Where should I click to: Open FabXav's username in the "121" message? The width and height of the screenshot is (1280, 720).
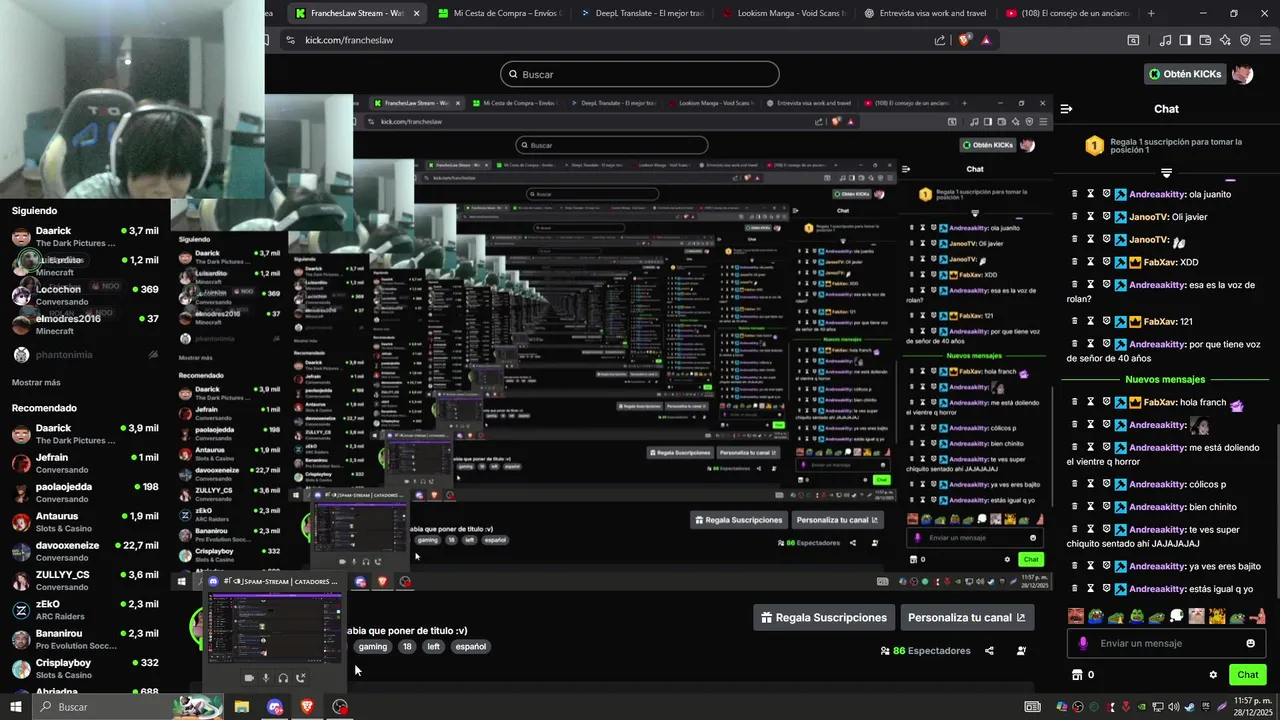(1160, 321)
